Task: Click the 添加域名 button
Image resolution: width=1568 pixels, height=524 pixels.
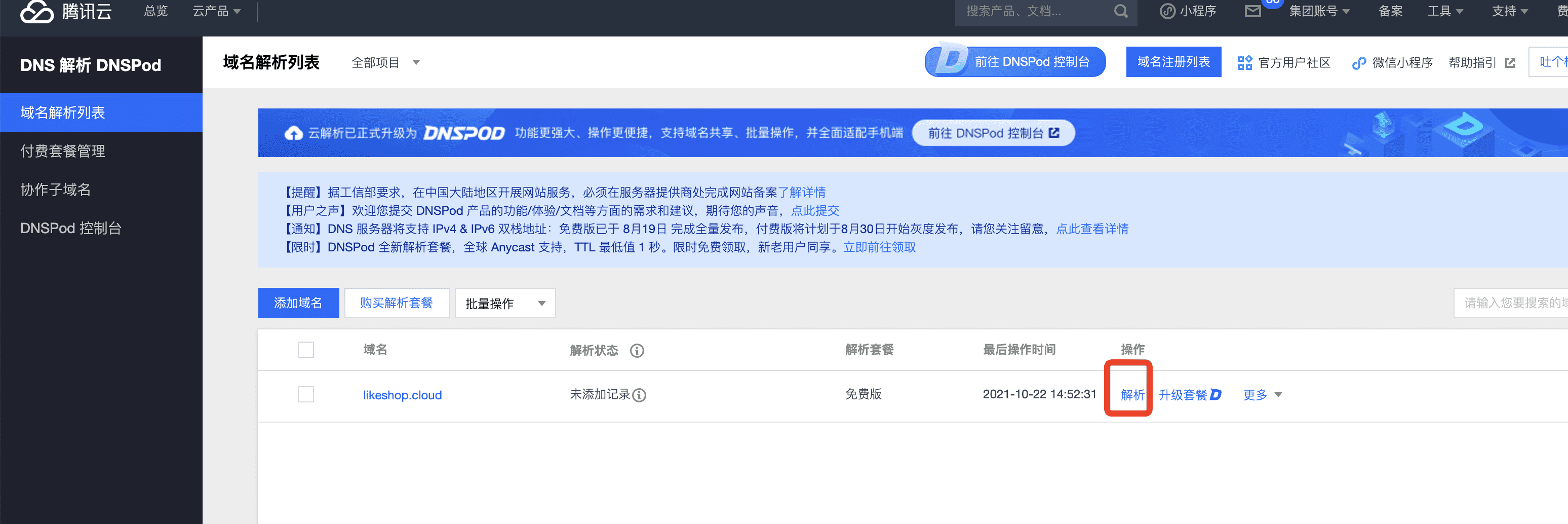Action: [298, 303]
